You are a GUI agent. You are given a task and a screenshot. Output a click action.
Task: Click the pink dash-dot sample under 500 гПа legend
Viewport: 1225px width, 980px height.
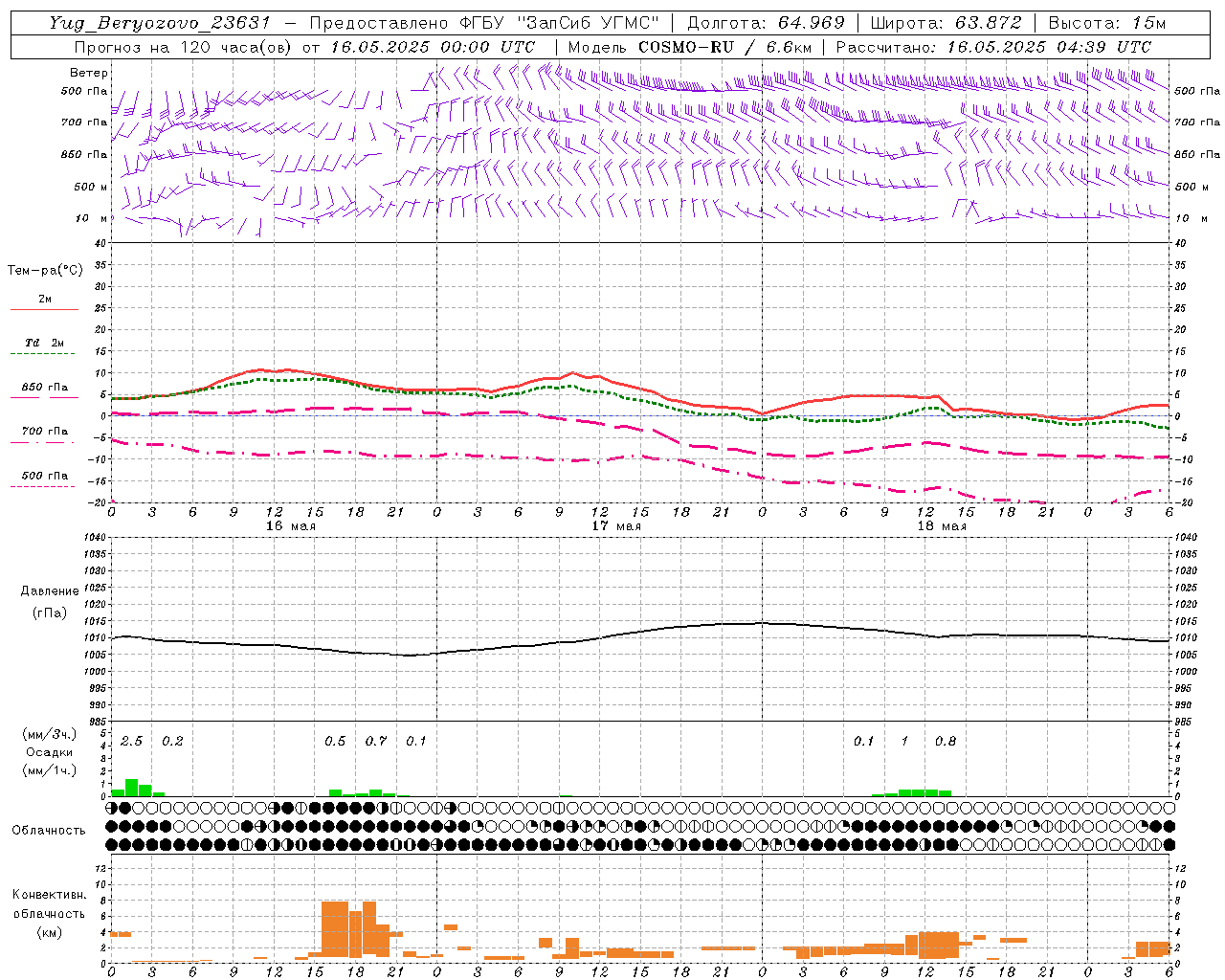(x=42, y=486)
